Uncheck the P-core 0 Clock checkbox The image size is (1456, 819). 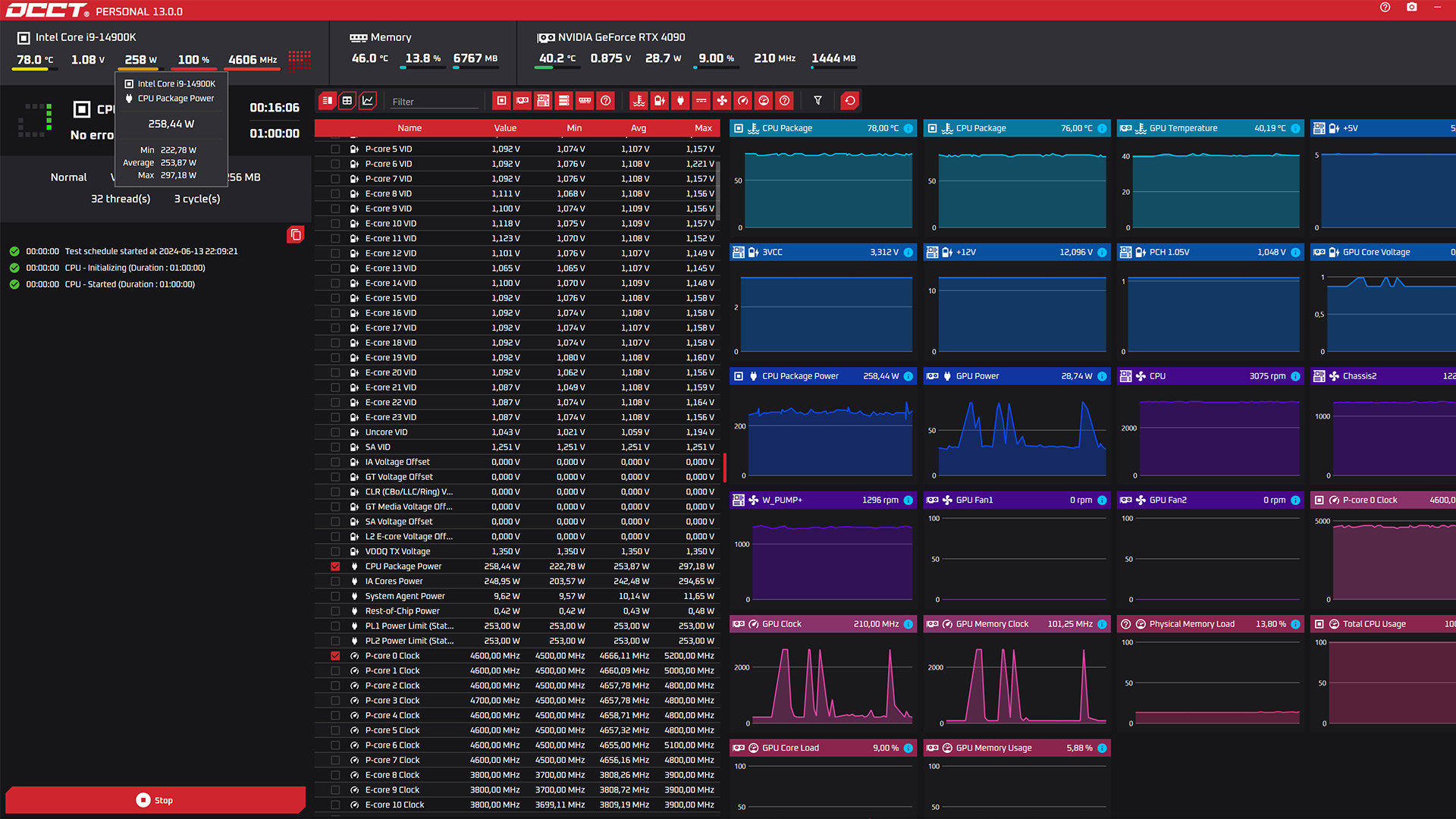click(335, 656)
